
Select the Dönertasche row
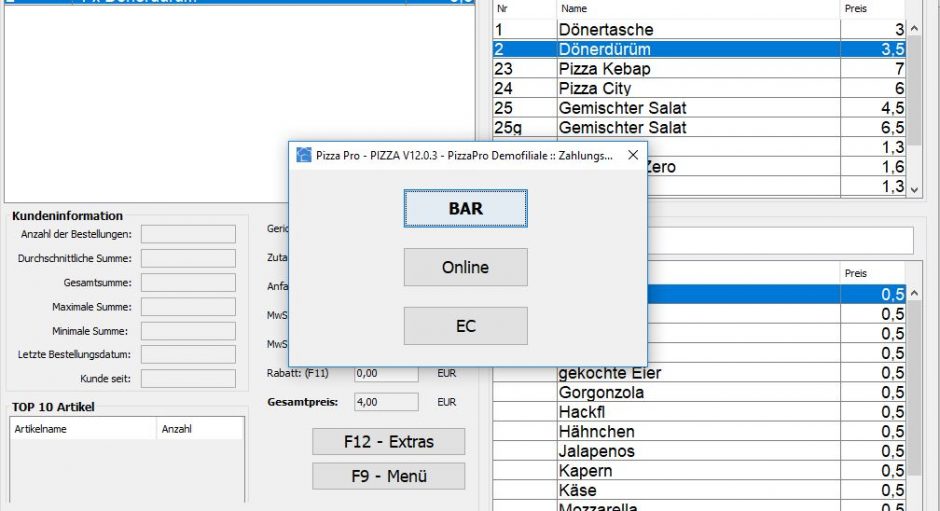(x=699, y=29)
